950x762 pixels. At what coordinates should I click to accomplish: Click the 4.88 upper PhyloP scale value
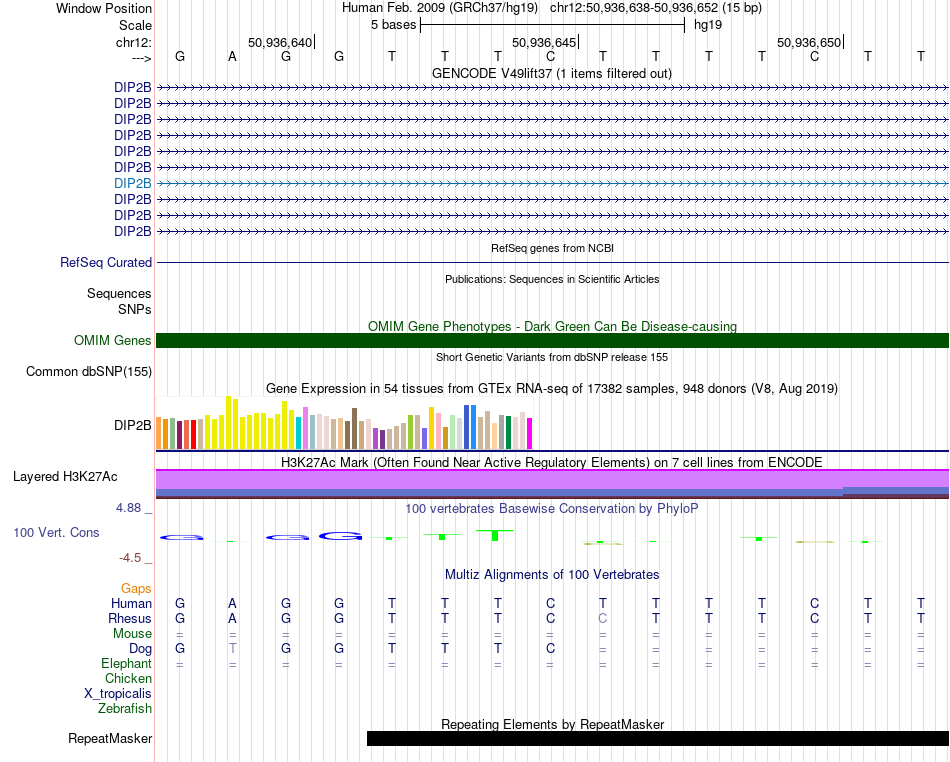click(128, 508)
